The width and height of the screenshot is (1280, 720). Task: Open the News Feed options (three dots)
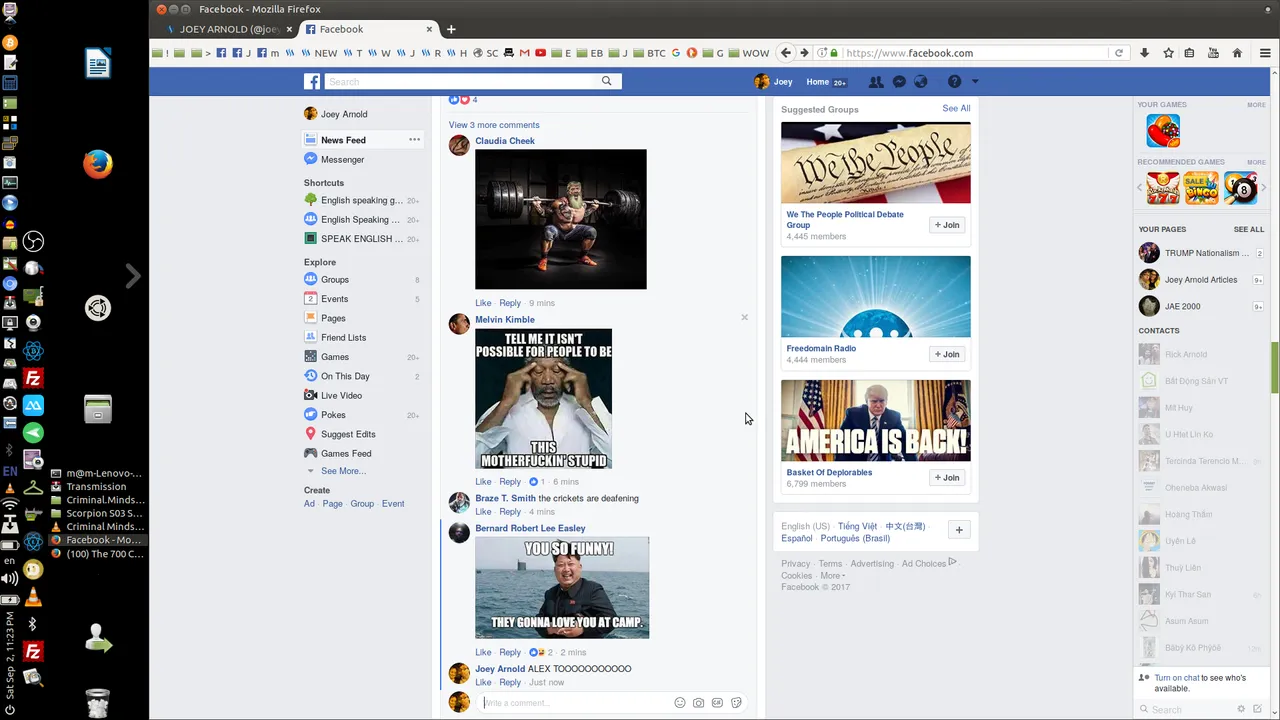coord(414,140)
